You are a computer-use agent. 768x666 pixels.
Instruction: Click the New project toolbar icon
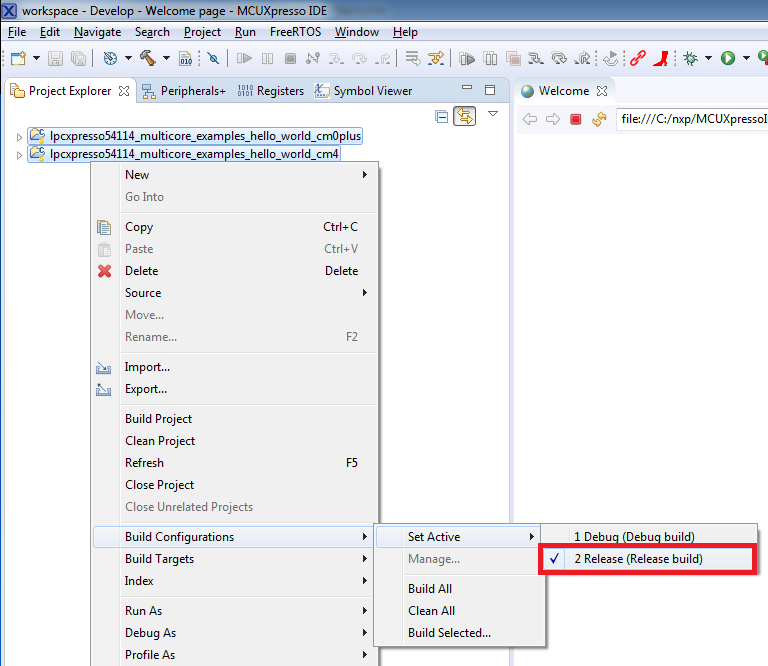[17, 58]
